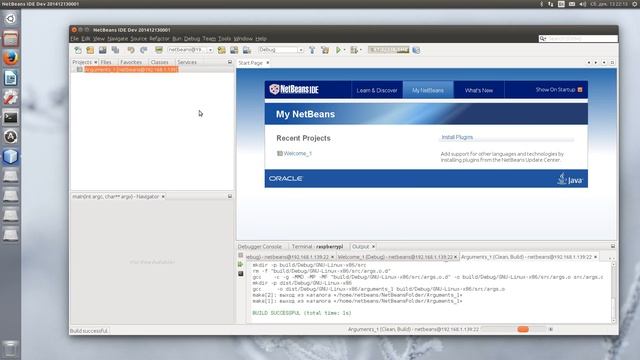Click the Clean and Build Project icon
The image size is (640, 360).
point(325,50)
